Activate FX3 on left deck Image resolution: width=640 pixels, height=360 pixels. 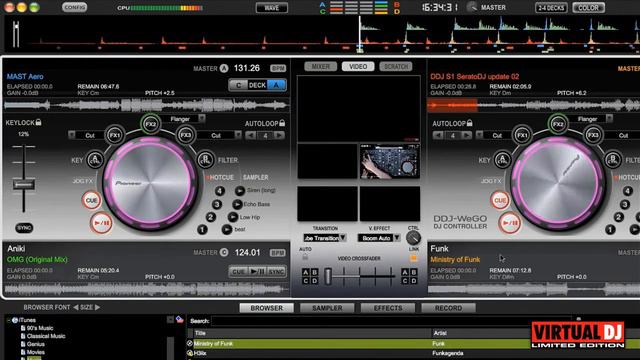186,135
